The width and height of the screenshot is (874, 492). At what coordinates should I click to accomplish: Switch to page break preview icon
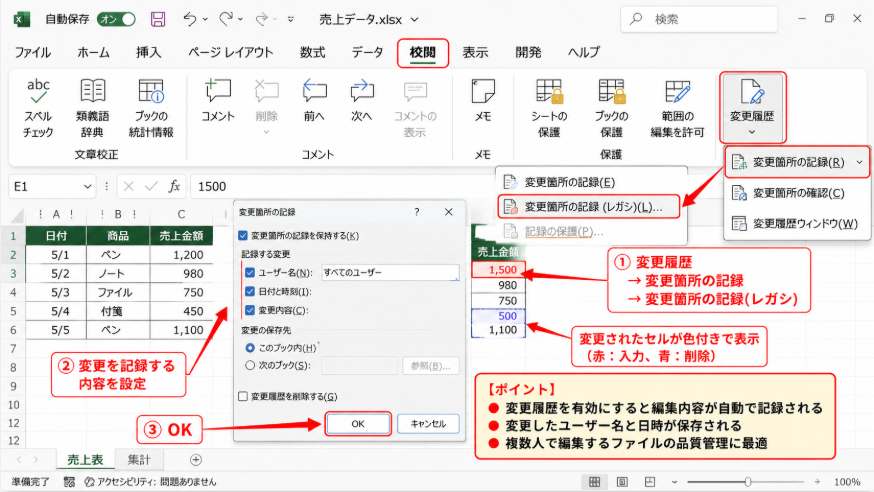[649, 482]
